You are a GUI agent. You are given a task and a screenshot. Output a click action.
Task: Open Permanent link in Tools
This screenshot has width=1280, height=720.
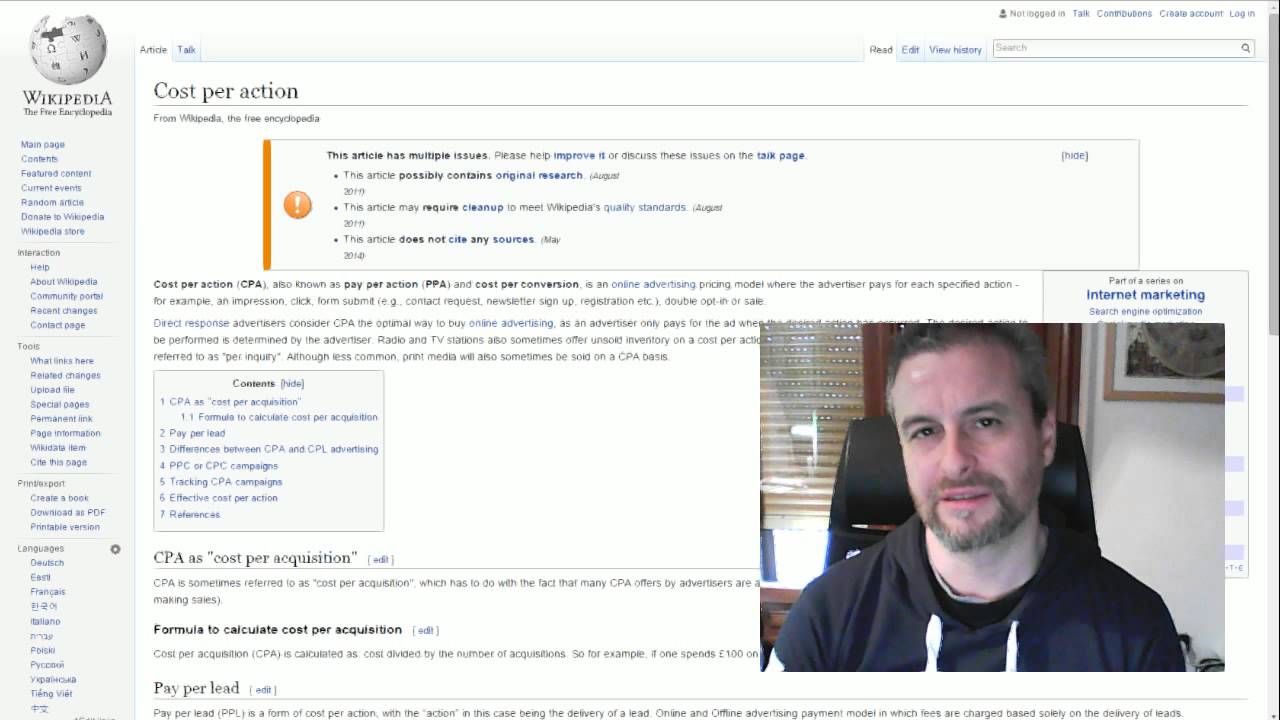pyautogui.click(x=61, y=420)
